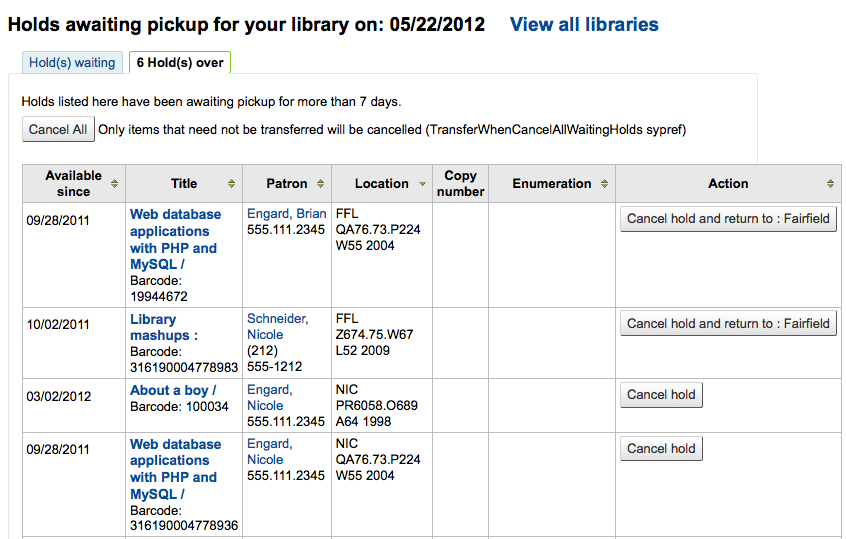Sort Enumeration column using arrow icon

pos(604,184)
